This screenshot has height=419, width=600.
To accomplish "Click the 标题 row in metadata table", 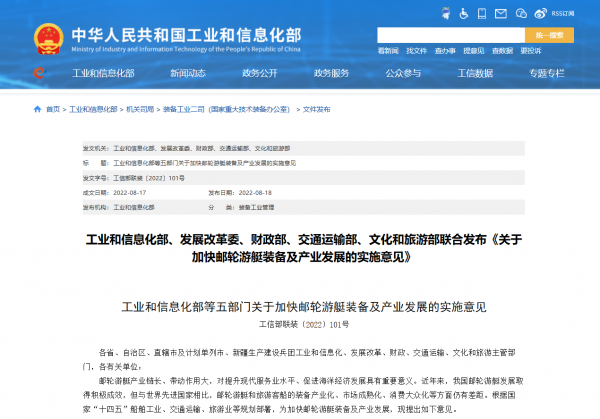I will coord(303,163).
